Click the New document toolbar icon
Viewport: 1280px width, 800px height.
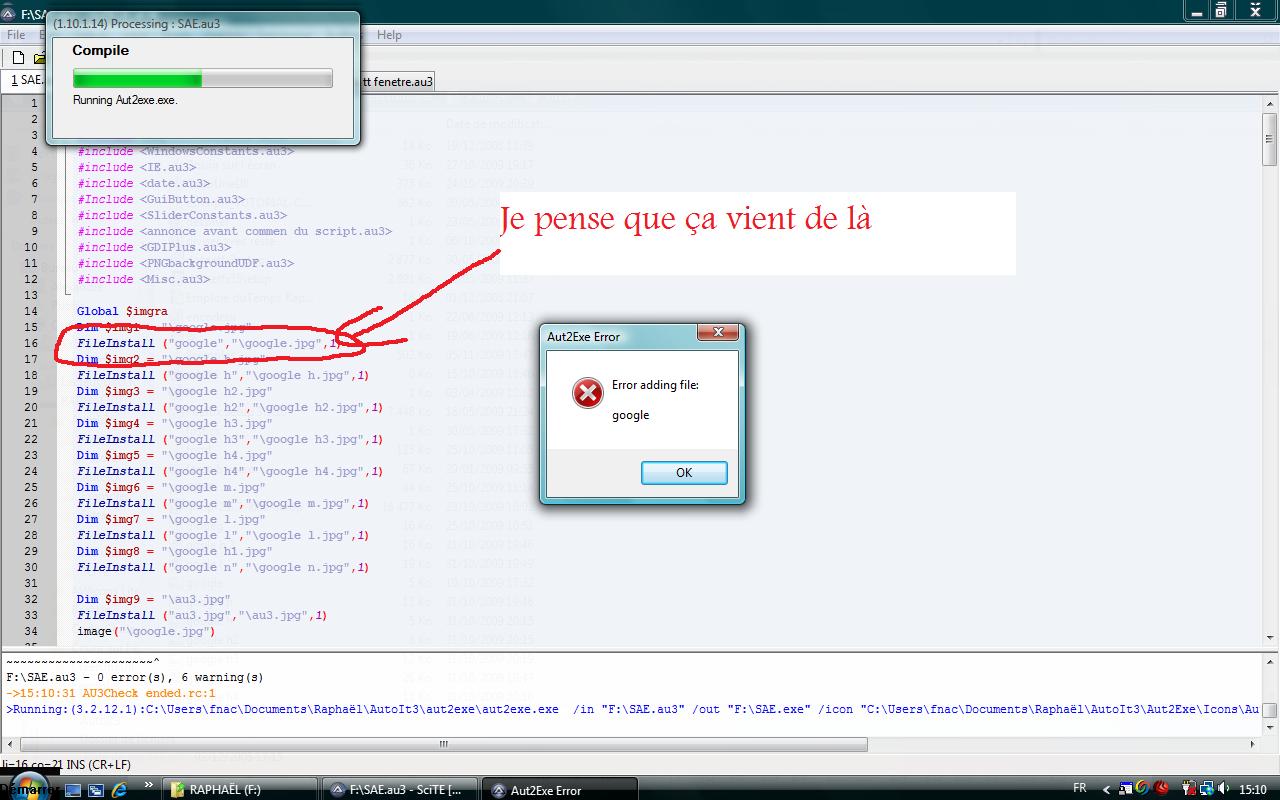coord(17,58)
